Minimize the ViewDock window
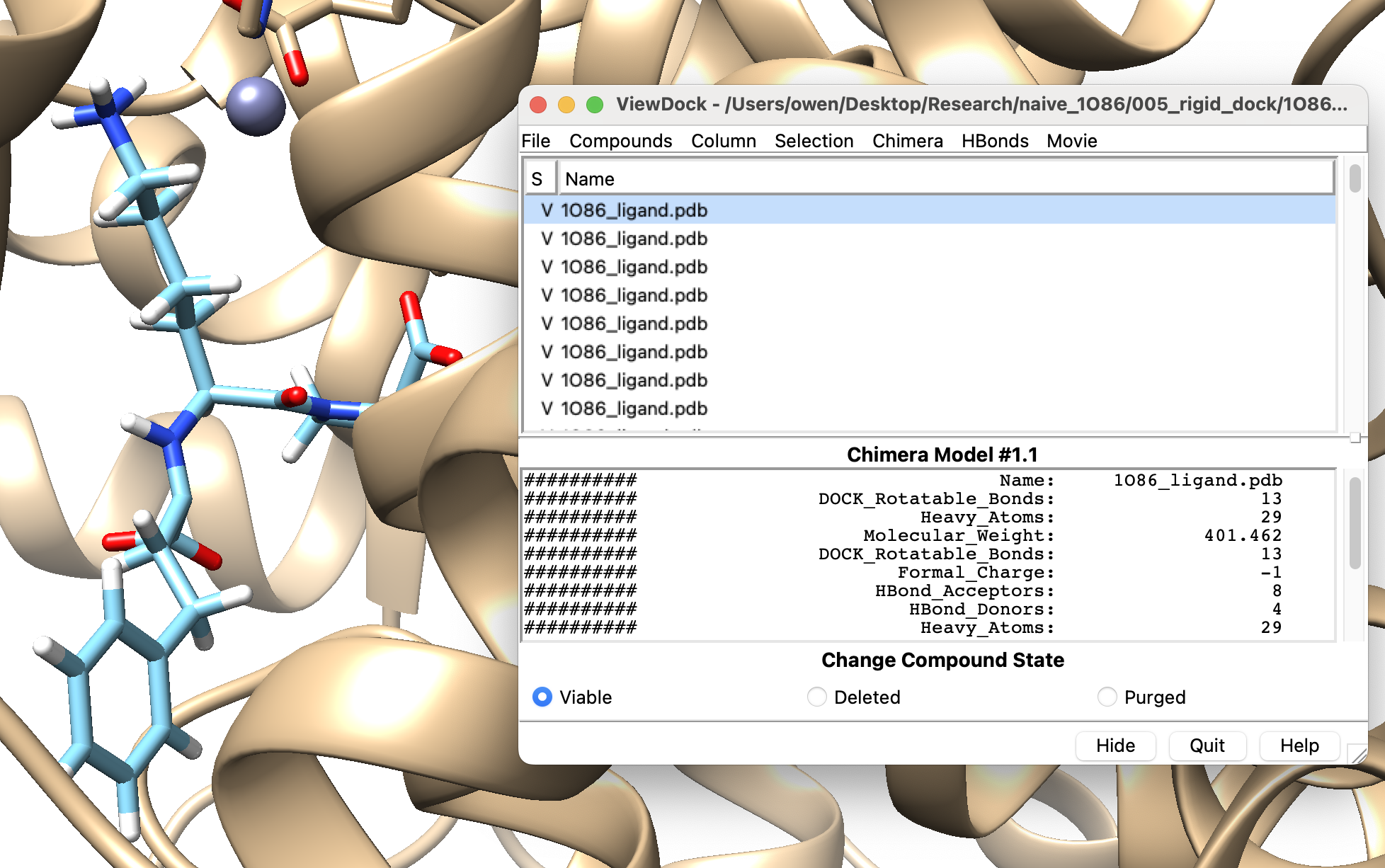Screen dimensions: 1385x868 tap(566, 105)
